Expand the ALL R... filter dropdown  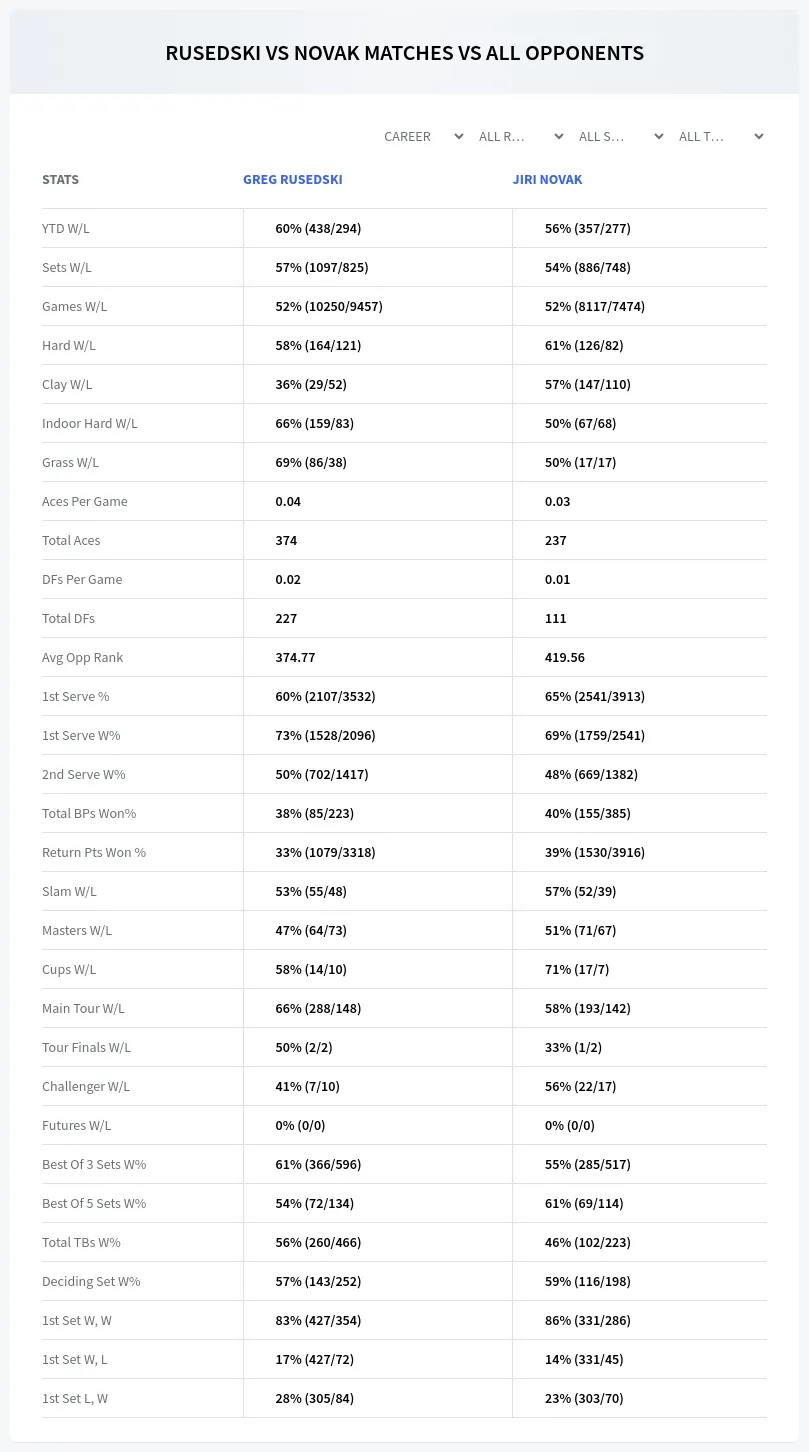coord(521,136)
